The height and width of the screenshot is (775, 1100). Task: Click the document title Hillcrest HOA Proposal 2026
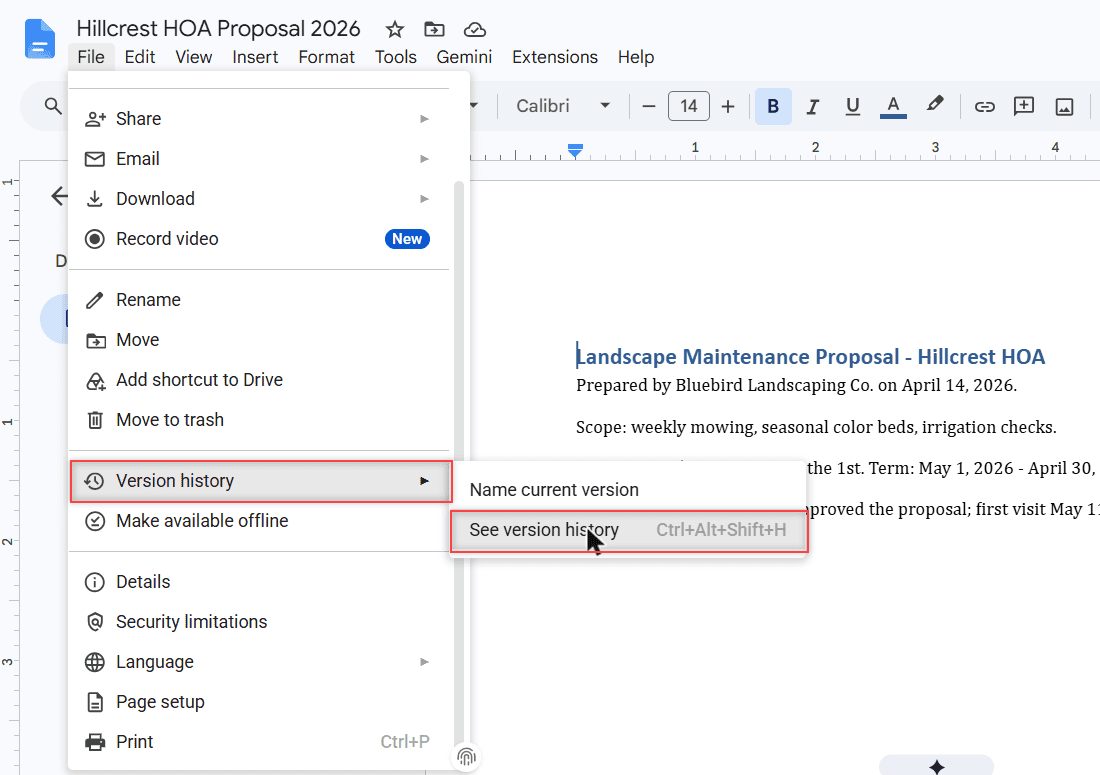tap(218, 28)
